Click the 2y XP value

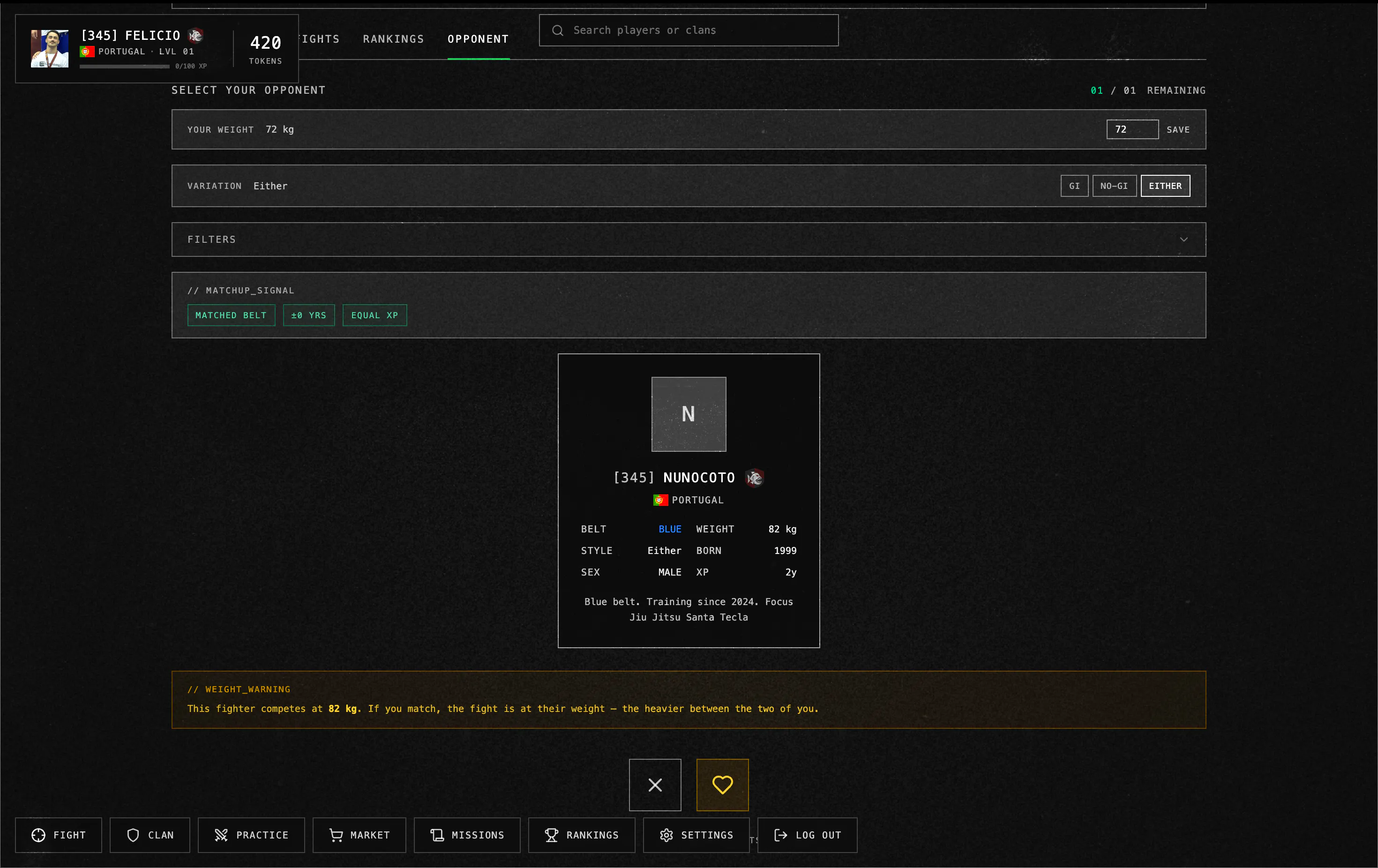point(791,572)
